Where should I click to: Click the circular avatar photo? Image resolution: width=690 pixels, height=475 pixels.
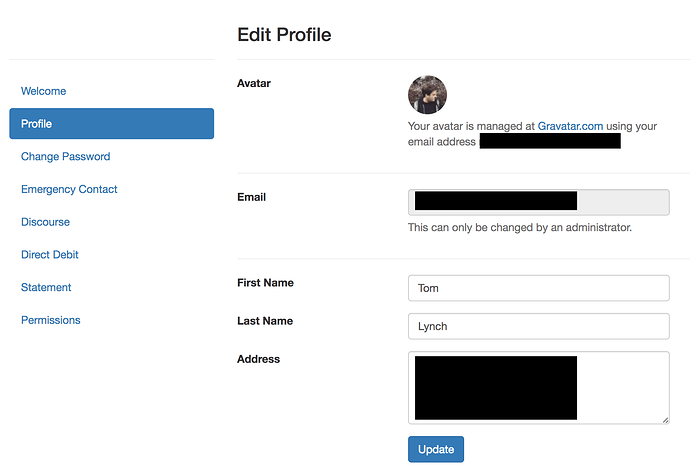(427, 95)
